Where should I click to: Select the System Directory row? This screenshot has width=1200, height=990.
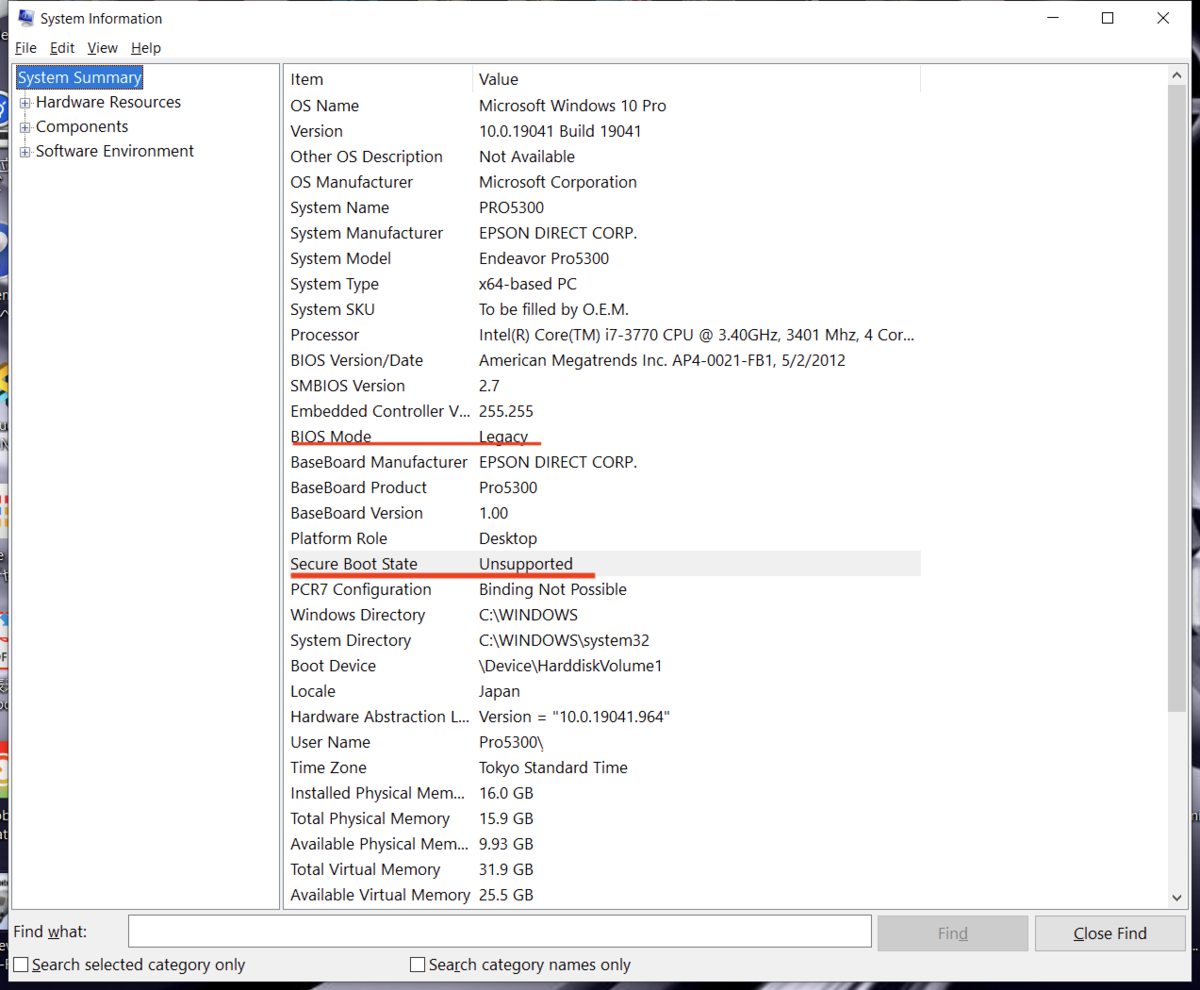604,640
